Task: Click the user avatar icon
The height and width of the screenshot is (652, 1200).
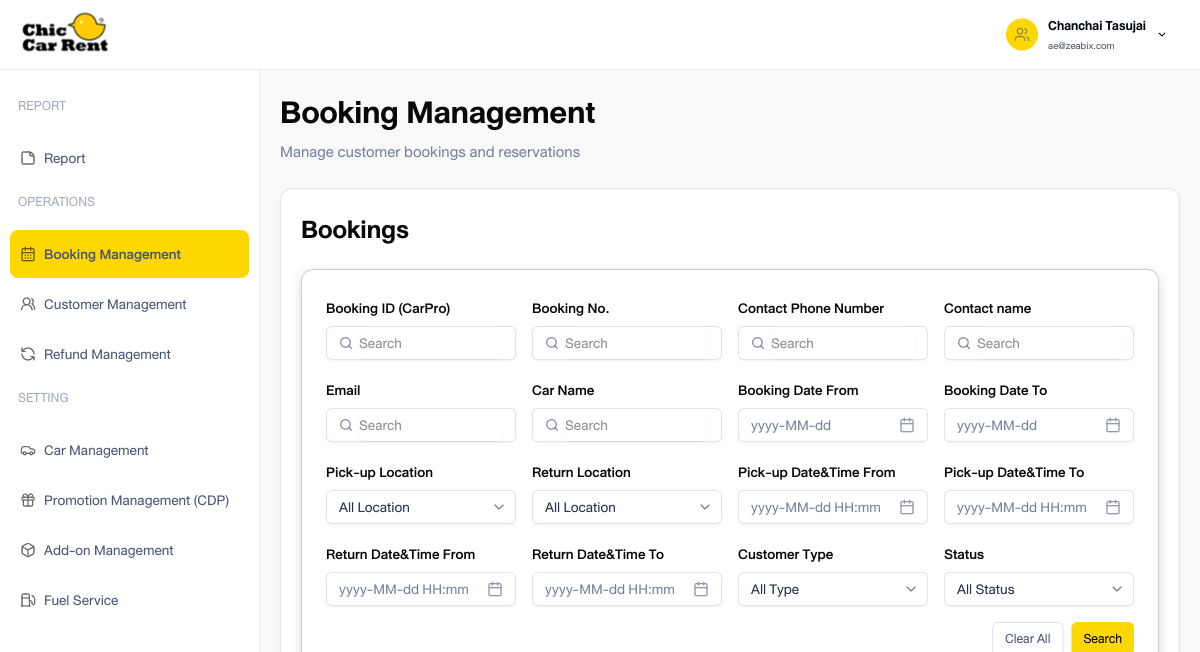Action: tap(1022, 35)
